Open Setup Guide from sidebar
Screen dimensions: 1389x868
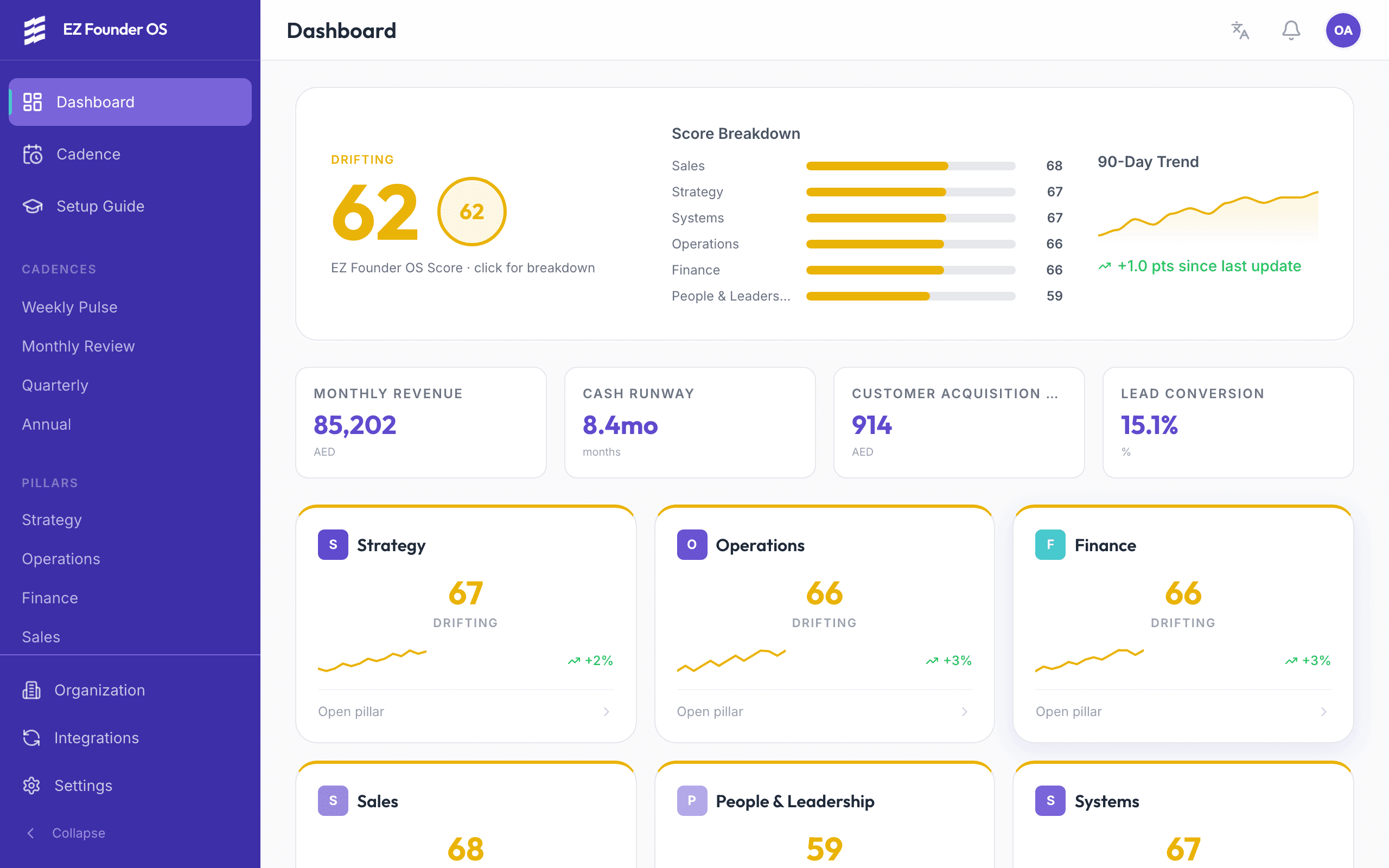(130, 206)
